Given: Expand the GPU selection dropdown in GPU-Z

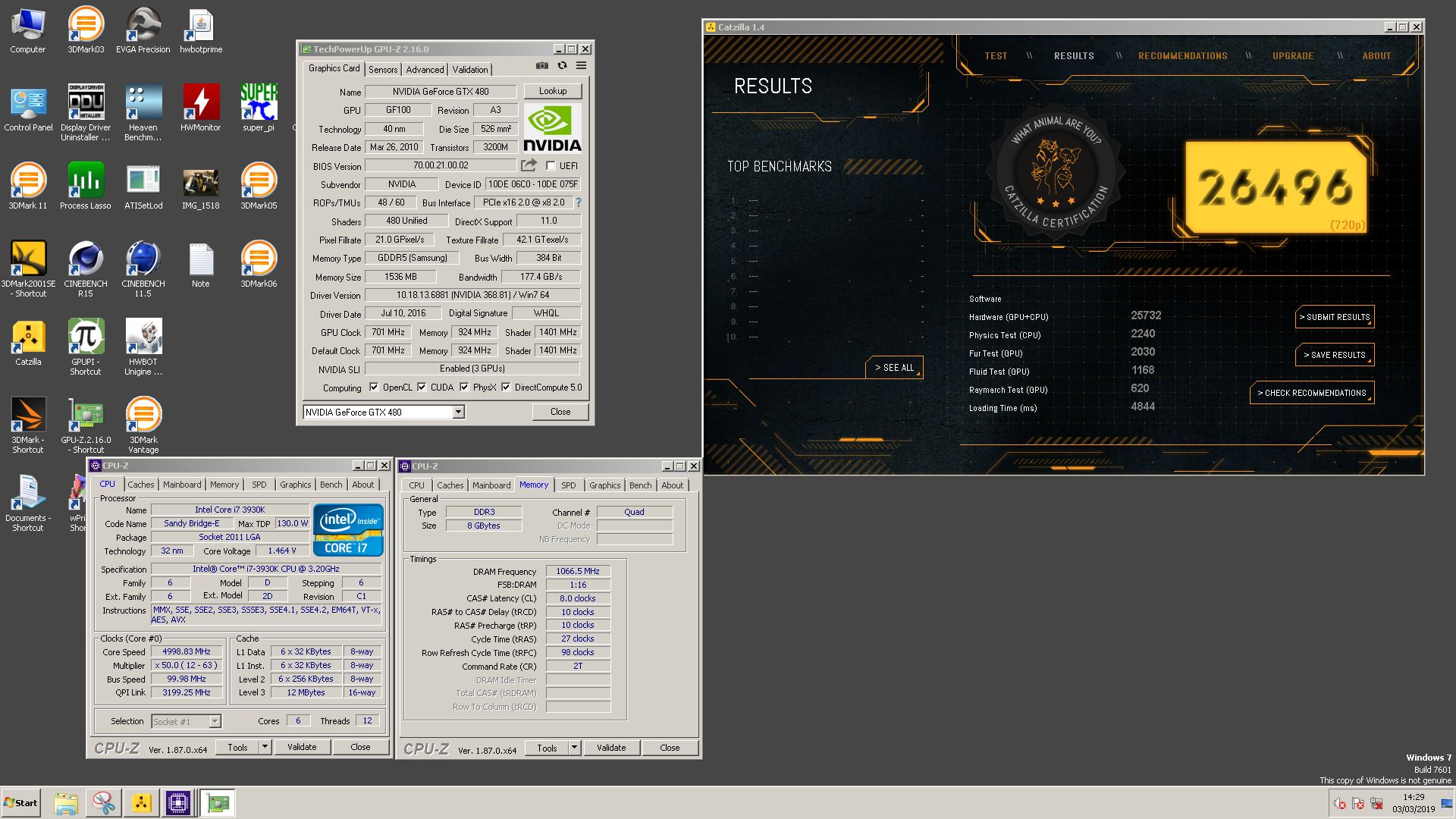Looking at the screenshot, I should pos(458,412).
